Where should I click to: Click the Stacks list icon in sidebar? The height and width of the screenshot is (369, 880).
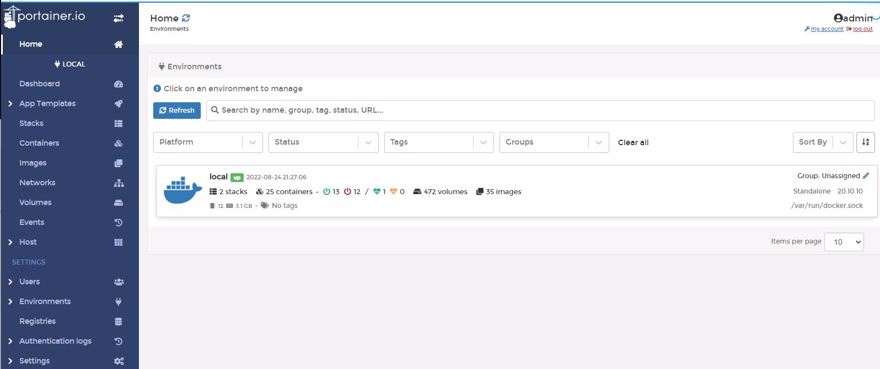(118, 124)
